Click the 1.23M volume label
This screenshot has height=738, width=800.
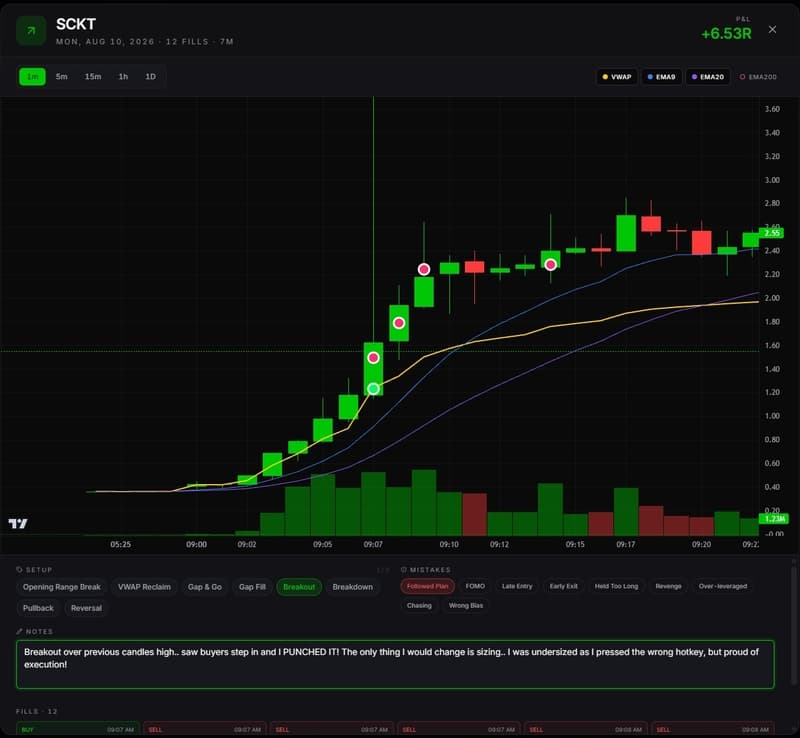point(773,519)
